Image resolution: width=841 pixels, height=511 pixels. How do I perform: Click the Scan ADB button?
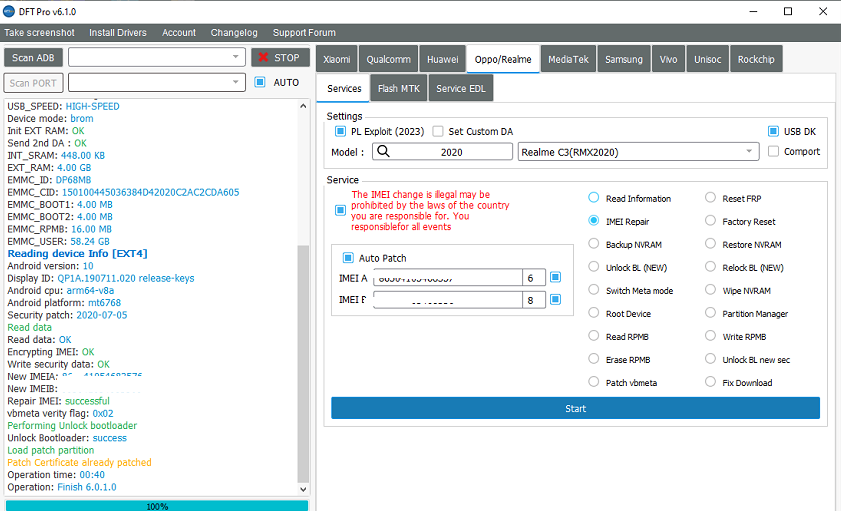coord(33,57)
